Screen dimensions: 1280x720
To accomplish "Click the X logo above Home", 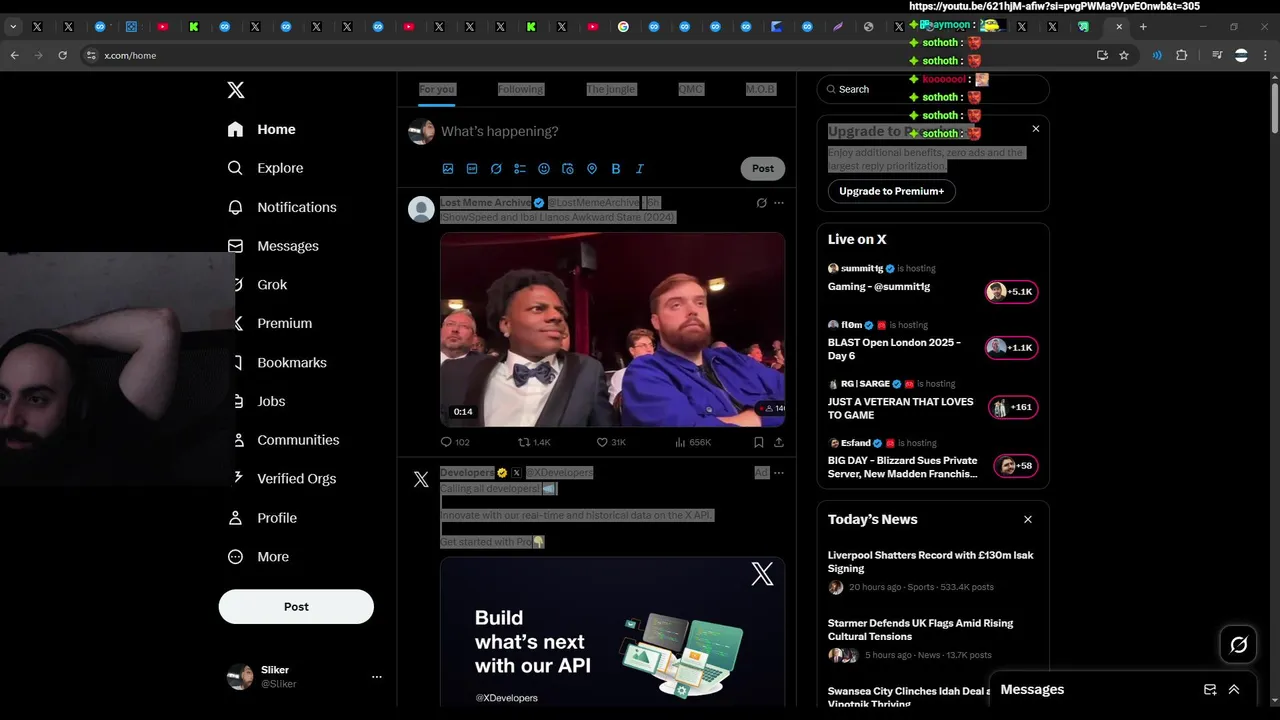I will [236, 90].
